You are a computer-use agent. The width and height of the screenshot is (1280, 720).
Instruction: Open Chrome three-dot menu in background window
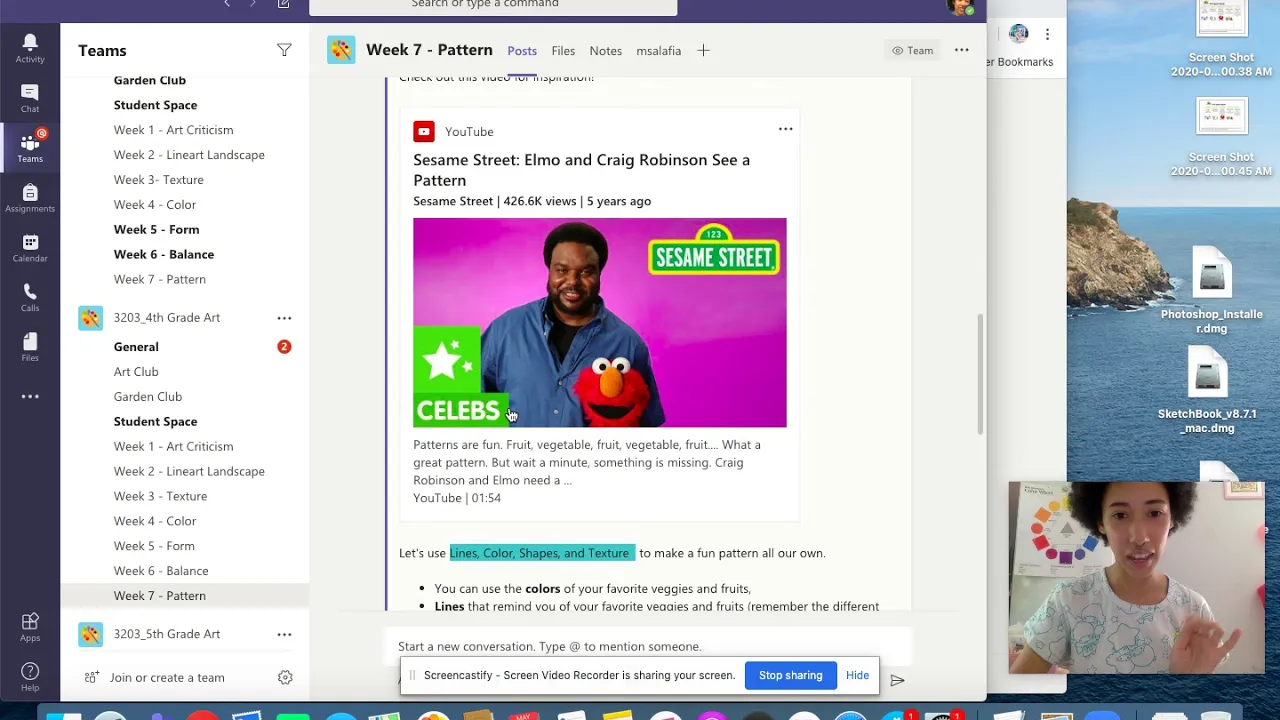[x=1047, y=34]
